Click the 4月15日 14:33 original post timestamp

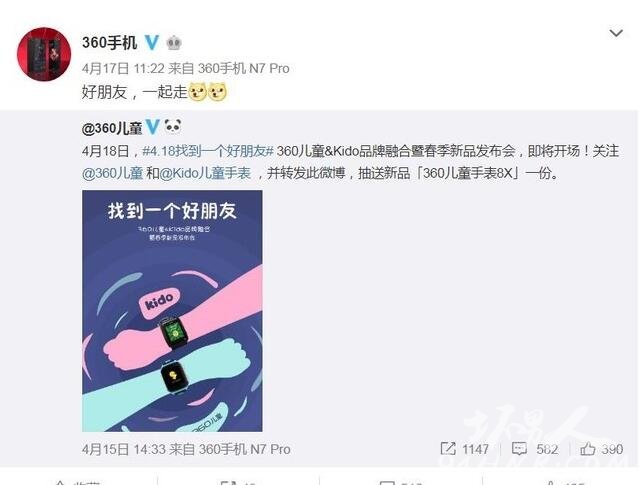[124, 449]
